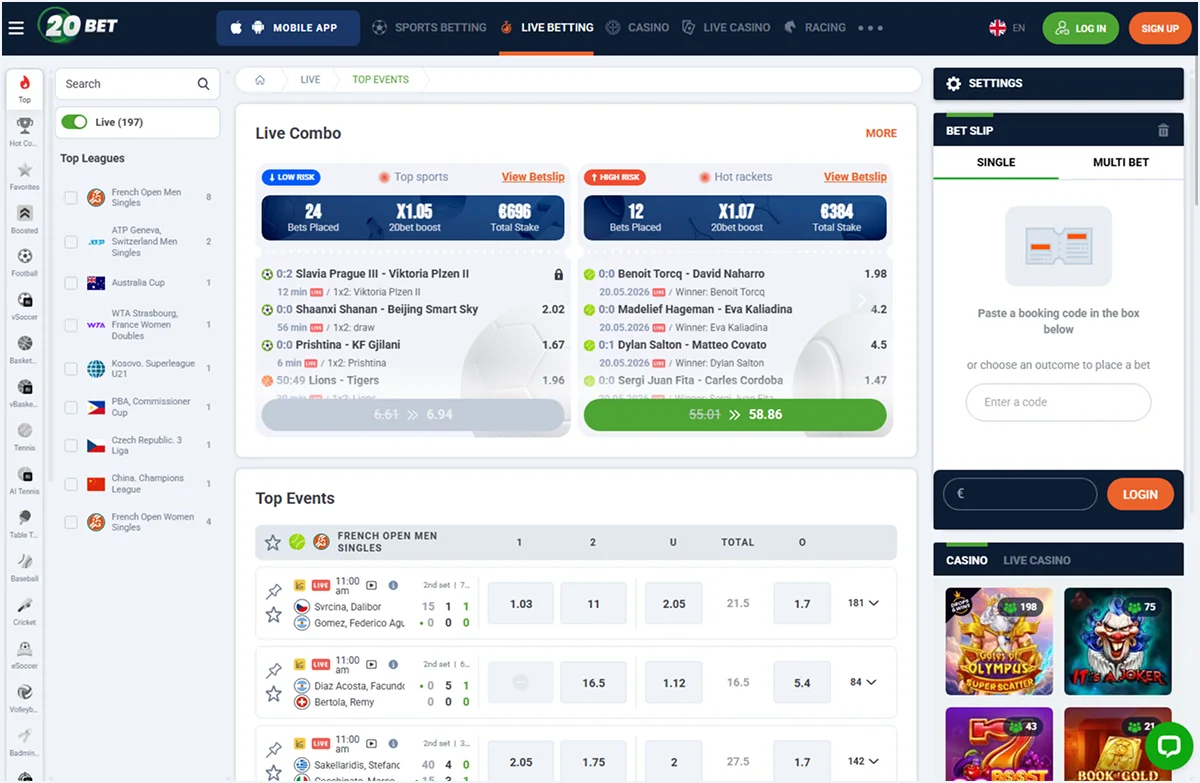Expand 181 markets for Svrcina match
This screenshot has width=1200, height=783.
(863, 603)
